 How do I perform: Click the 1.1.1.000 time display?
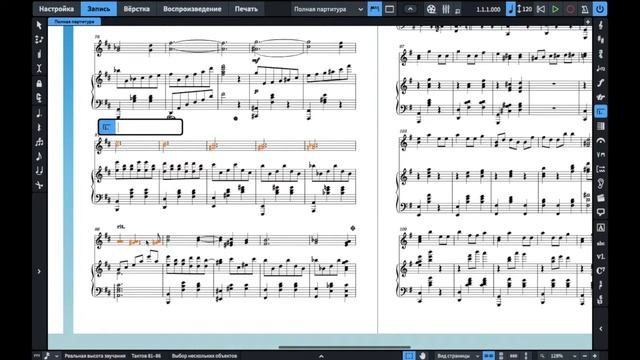point(488,9)
